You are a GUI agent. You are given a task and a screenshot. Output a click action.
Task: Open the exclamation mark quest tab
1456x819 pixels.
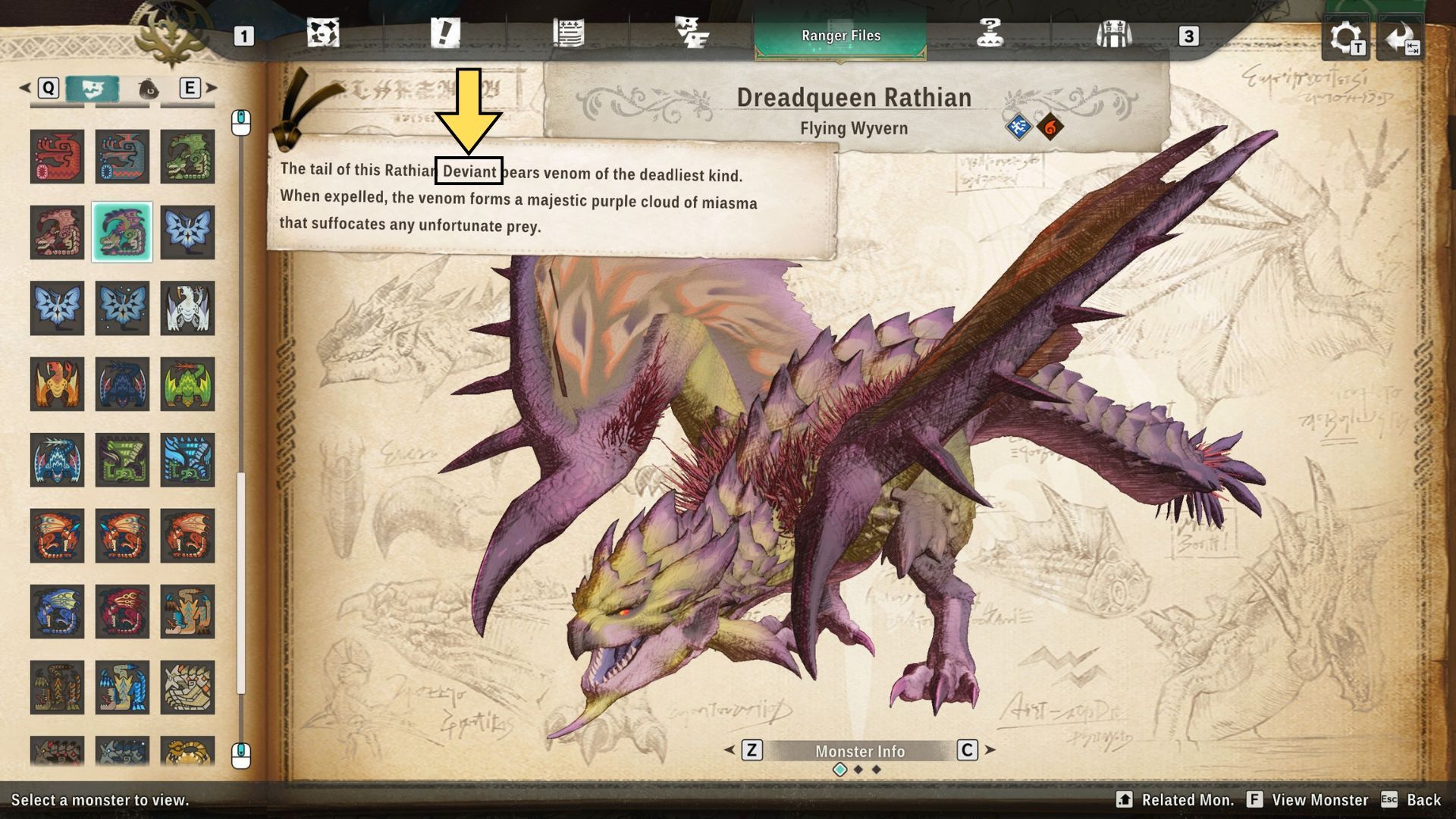pos(445,34)
